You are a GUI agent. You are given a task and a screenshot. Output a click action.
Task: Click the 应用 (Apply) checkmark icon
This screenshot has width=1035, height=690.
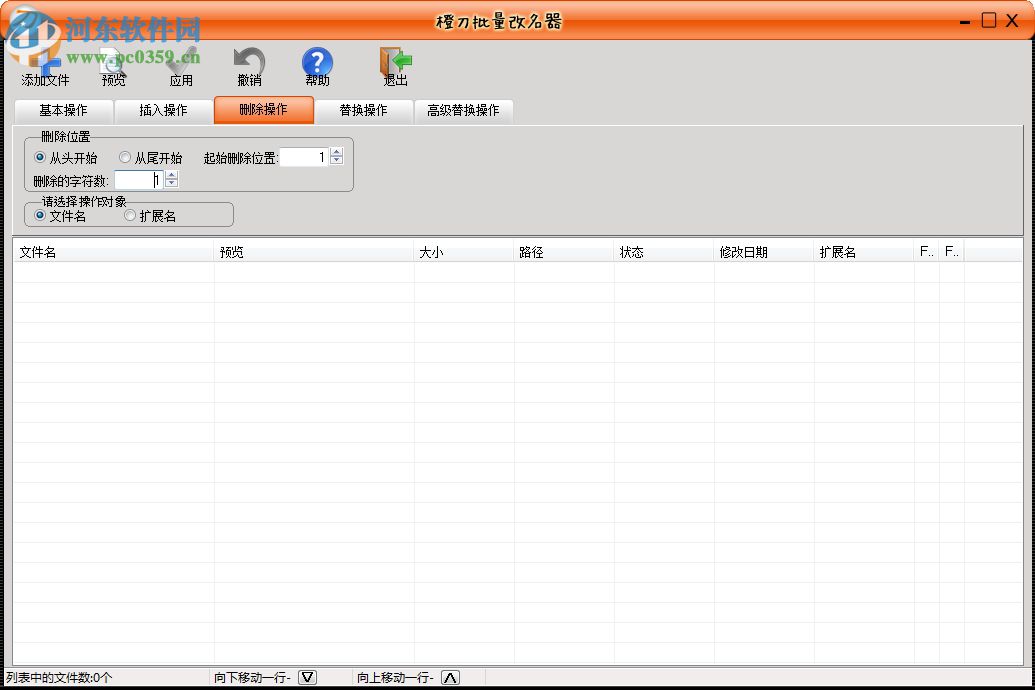[x=181, y=62]
